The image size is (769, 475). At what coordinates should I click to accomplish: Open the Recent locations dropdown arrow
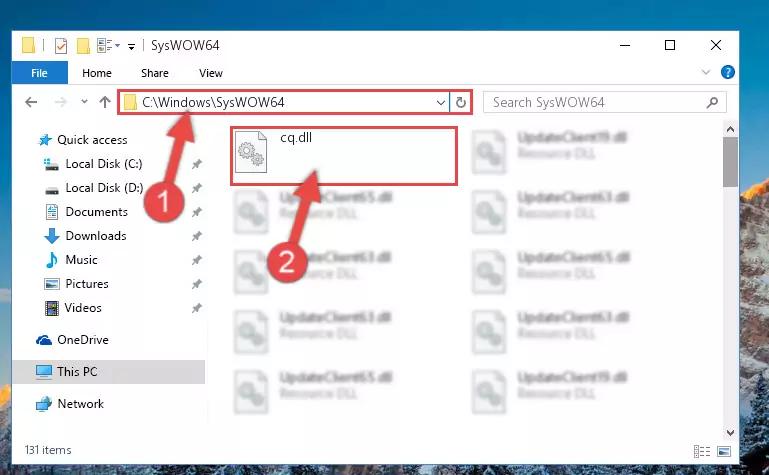point(84,102)
